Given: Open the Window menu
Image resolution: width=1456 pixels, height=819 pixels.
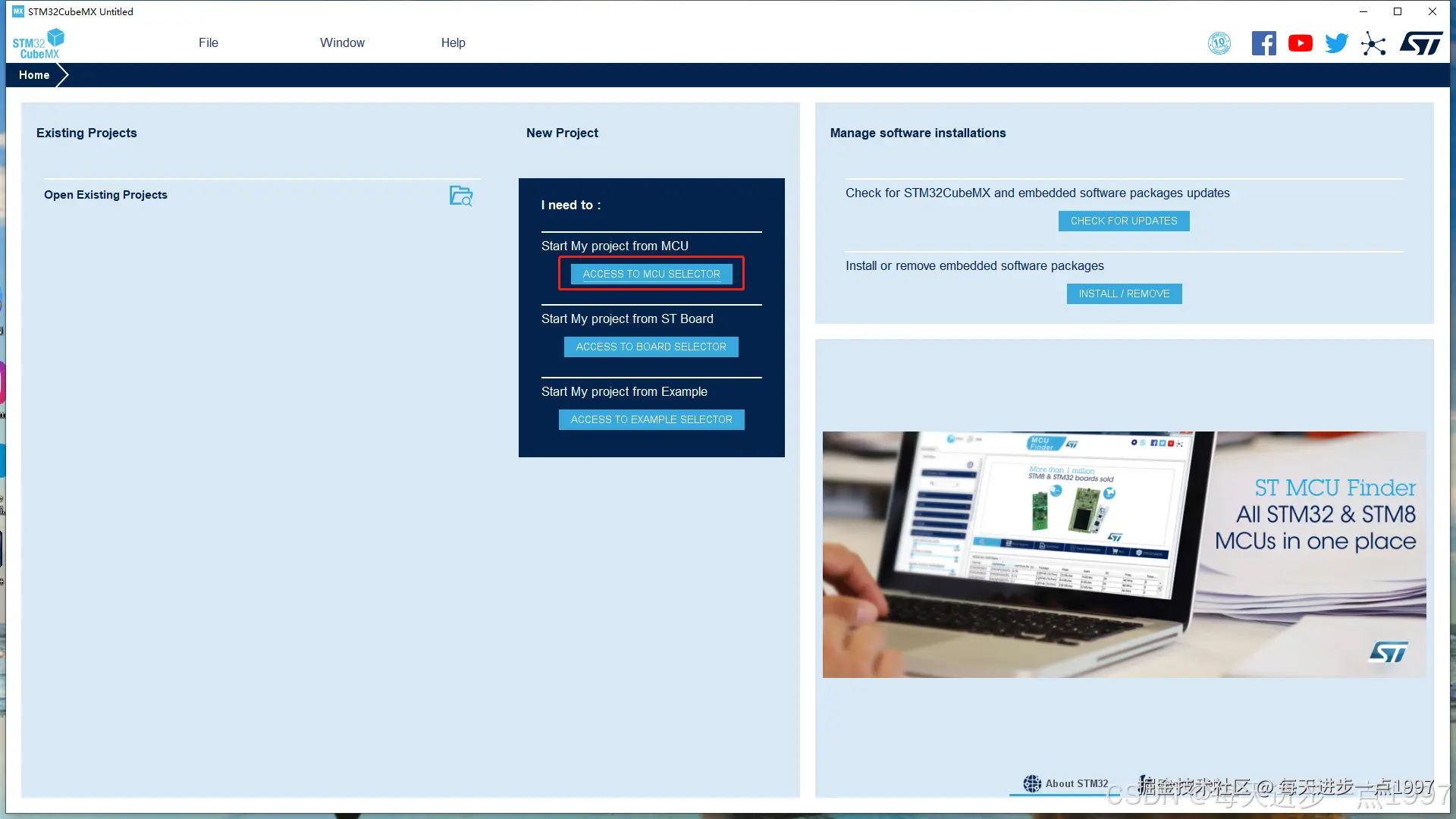Looking at the screenshot, I should pos(342,43).
